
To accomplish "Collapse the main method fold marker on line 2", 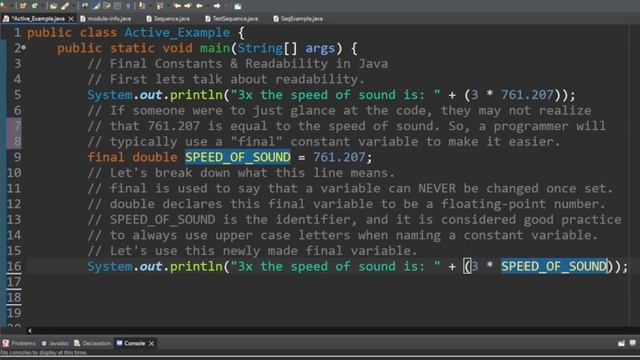I will tap(24, 48).
